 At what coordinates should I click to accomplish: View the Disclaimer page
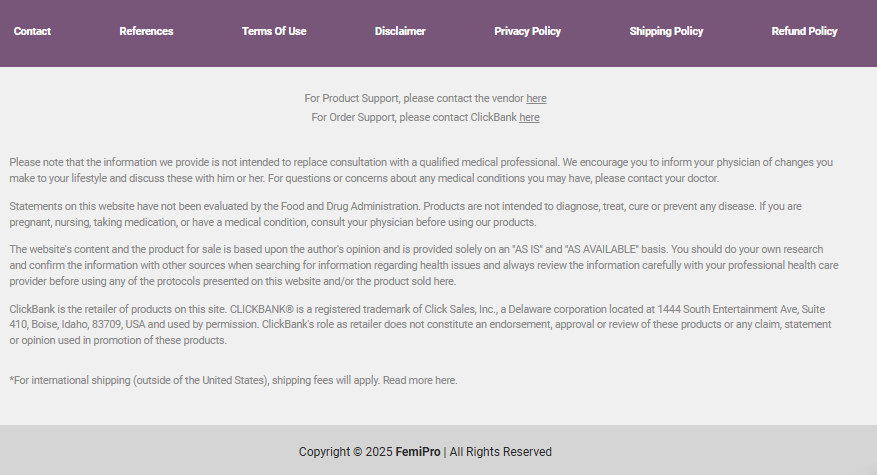400,31
